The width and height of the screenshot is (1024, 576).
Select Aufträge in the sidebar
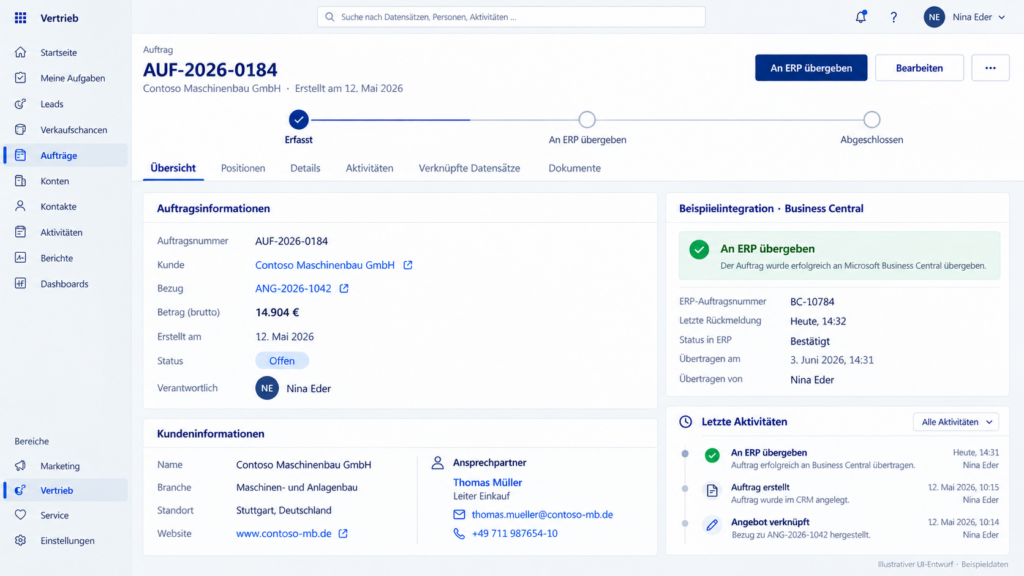coord(65,155)
